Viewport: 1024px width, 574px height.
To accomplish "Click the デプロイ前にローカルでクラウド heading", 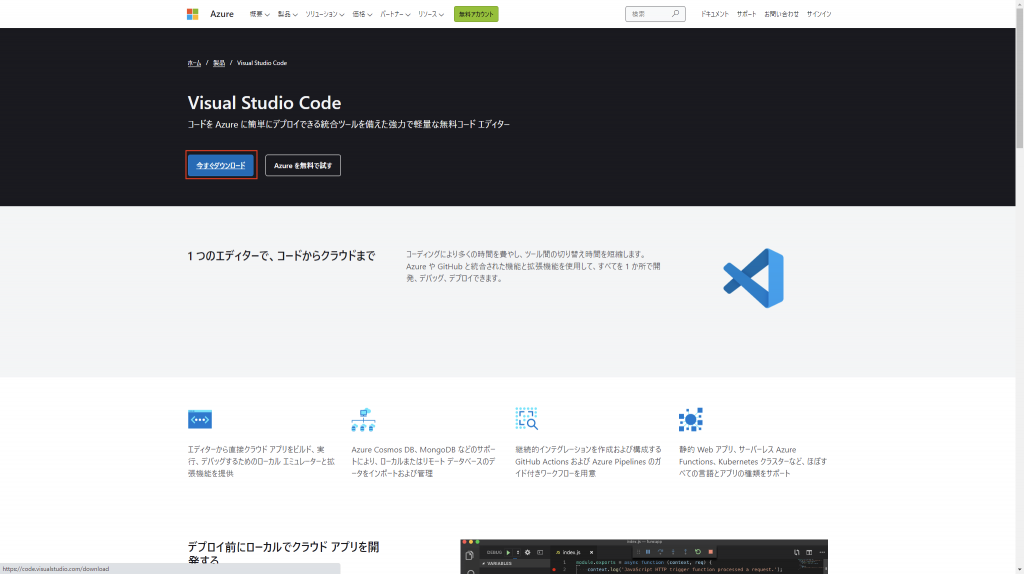I will tap(283, 553).
